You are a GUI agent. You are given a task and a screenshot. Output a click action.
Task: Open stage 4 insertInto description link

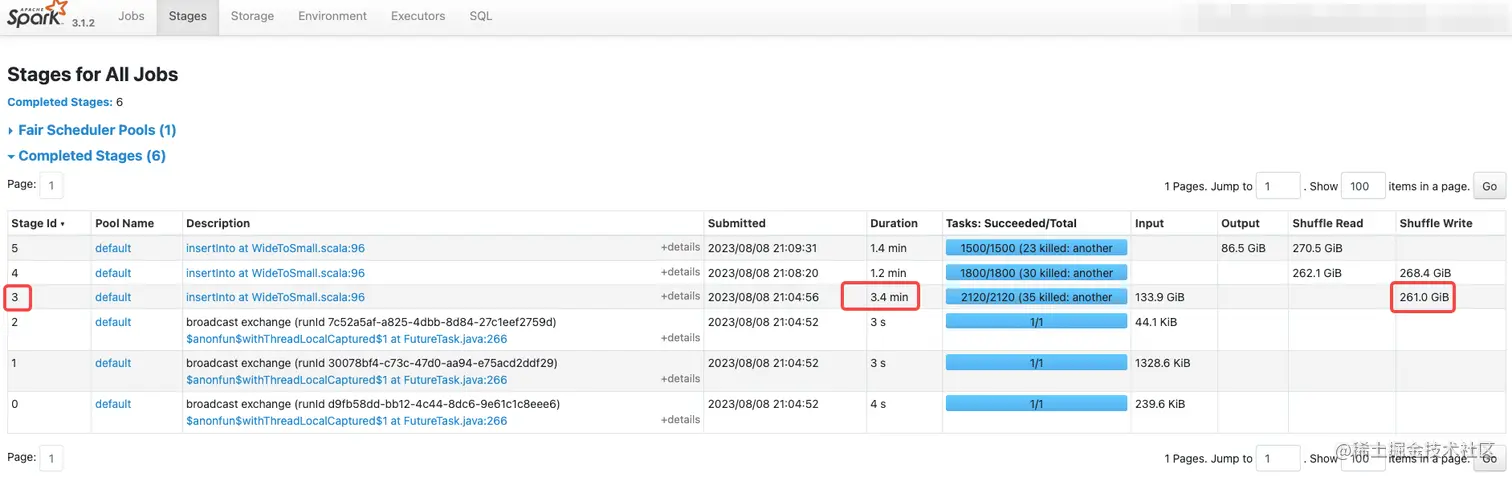[x=275, y=273]
